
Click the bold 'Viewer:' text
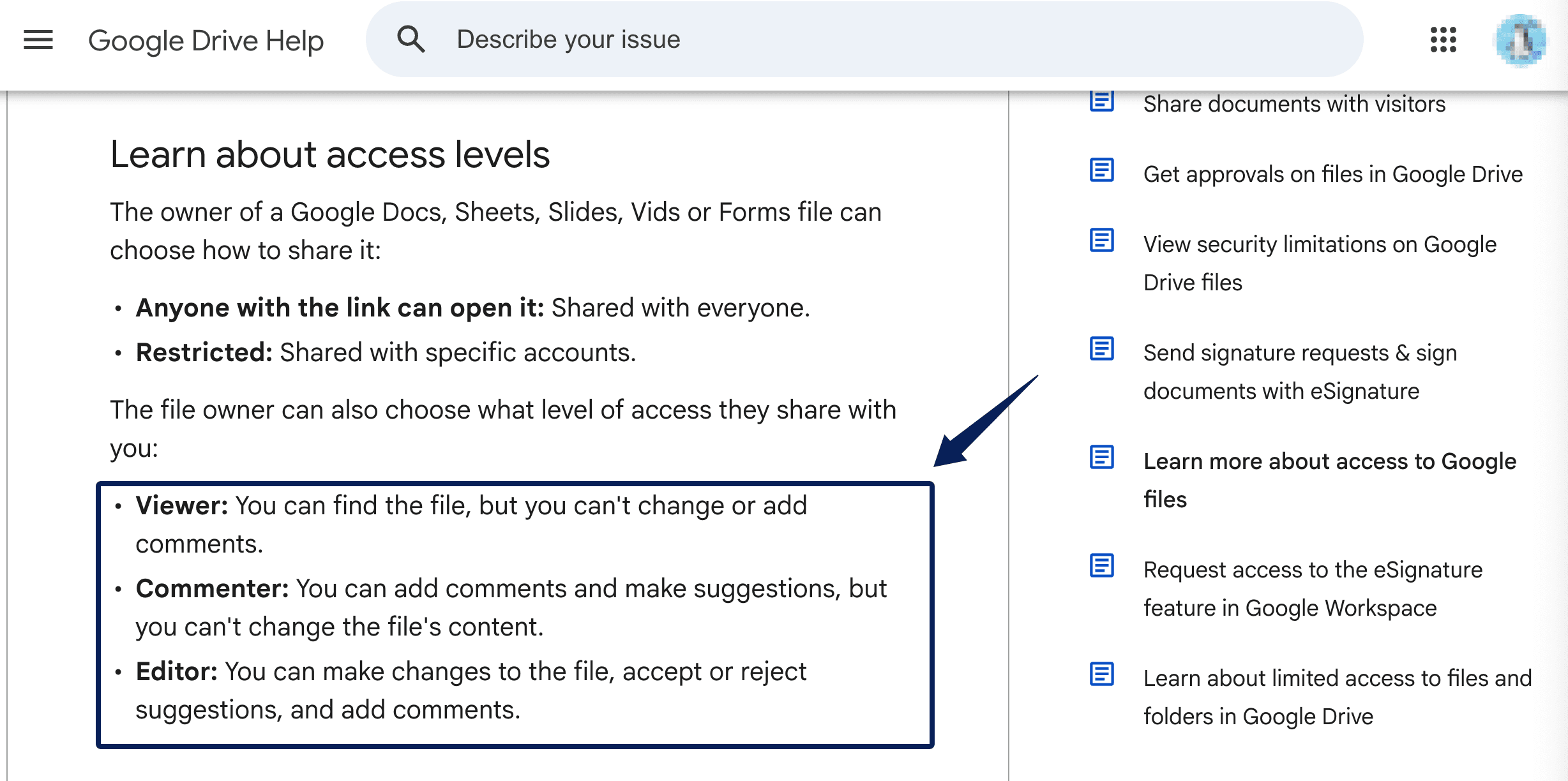click(182, 505)
